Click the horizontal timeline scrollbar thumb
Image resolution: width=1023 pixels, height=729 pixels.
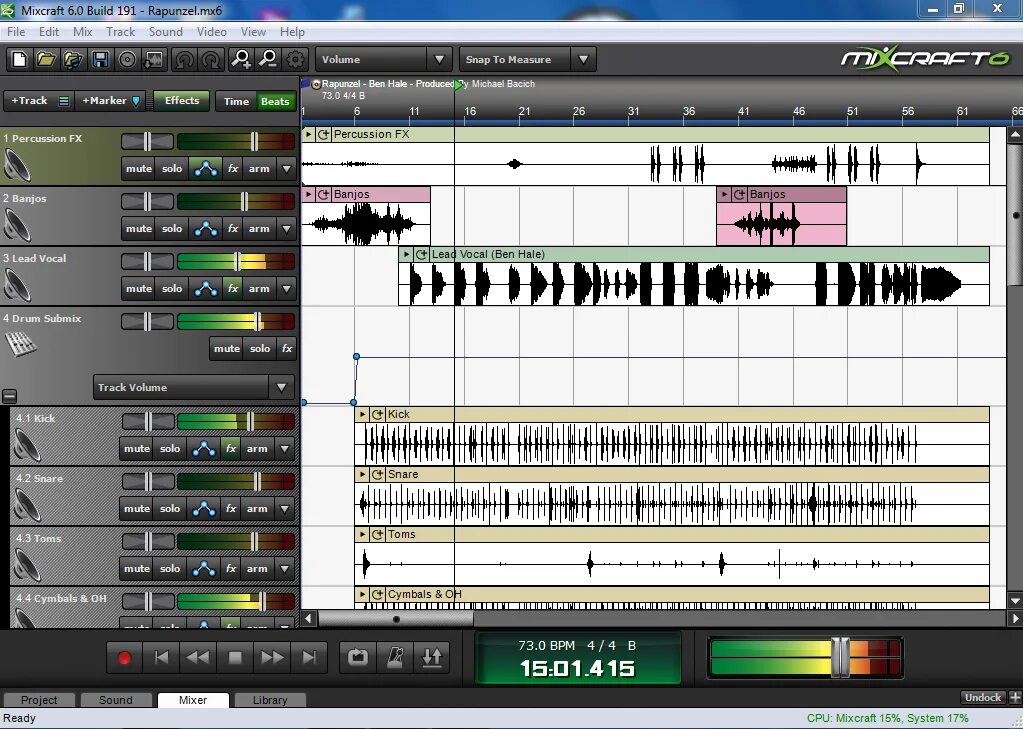396,619
